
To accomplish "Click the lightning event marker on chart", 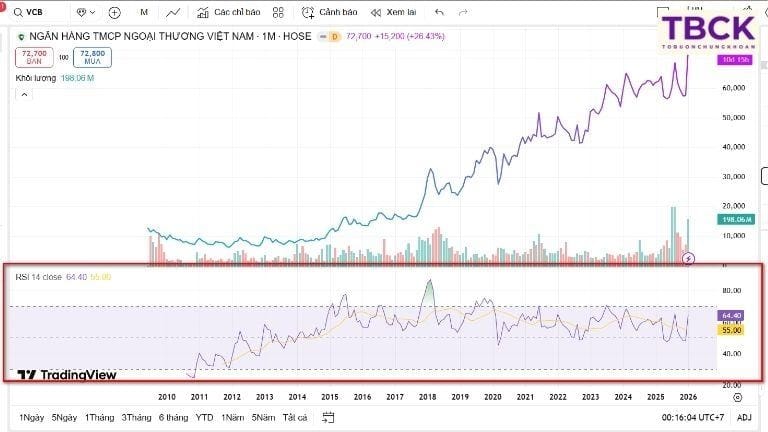I will pos(688,259).
